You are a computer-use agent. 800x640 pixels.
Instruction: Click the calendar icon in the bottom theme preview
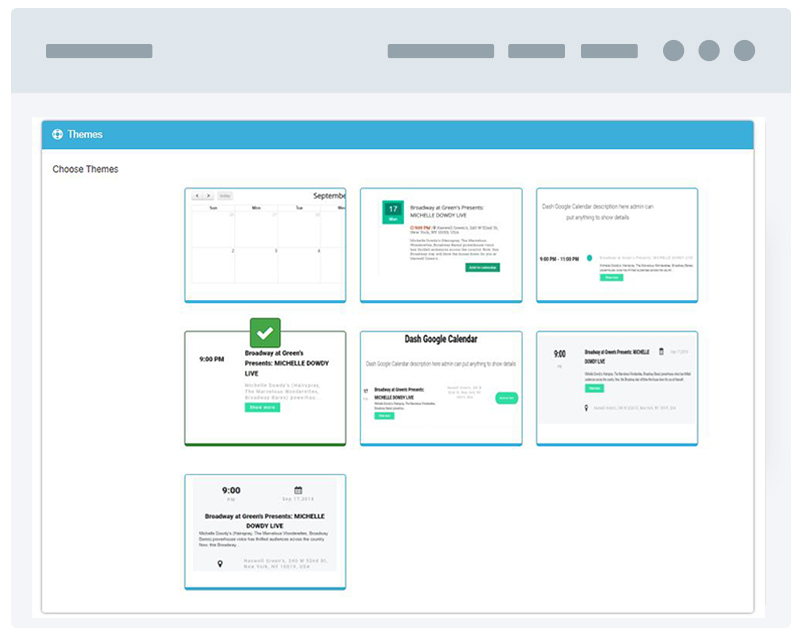pos(298,490)
